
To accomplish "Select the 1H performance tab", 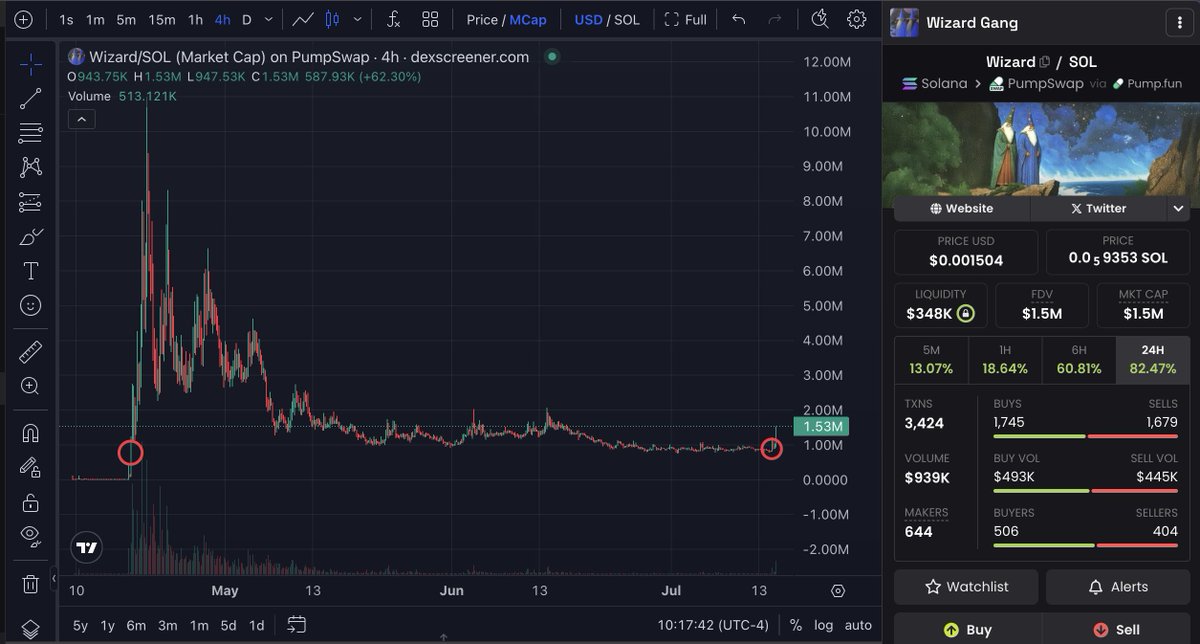I will 1005,360.
